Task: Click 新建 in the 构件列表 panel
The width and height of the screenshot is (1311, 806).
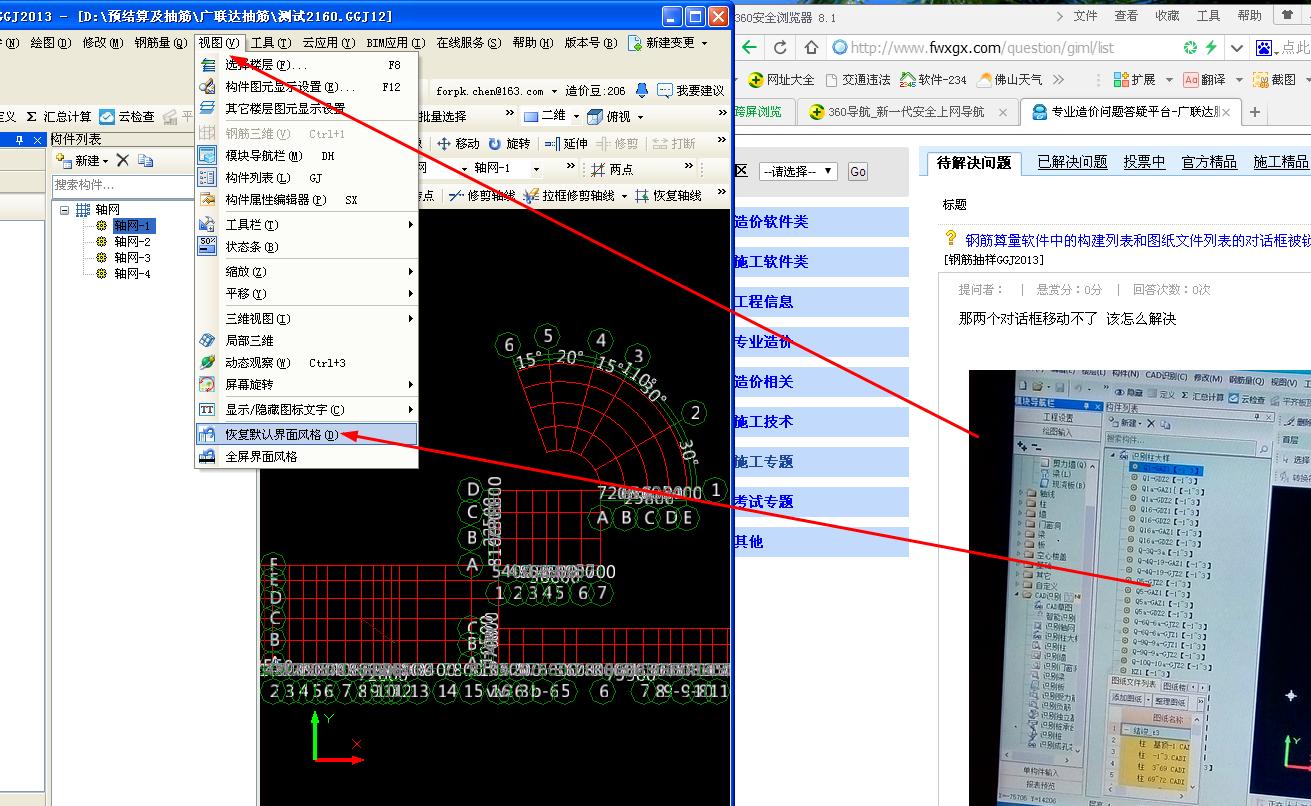Action: point(81,160)
